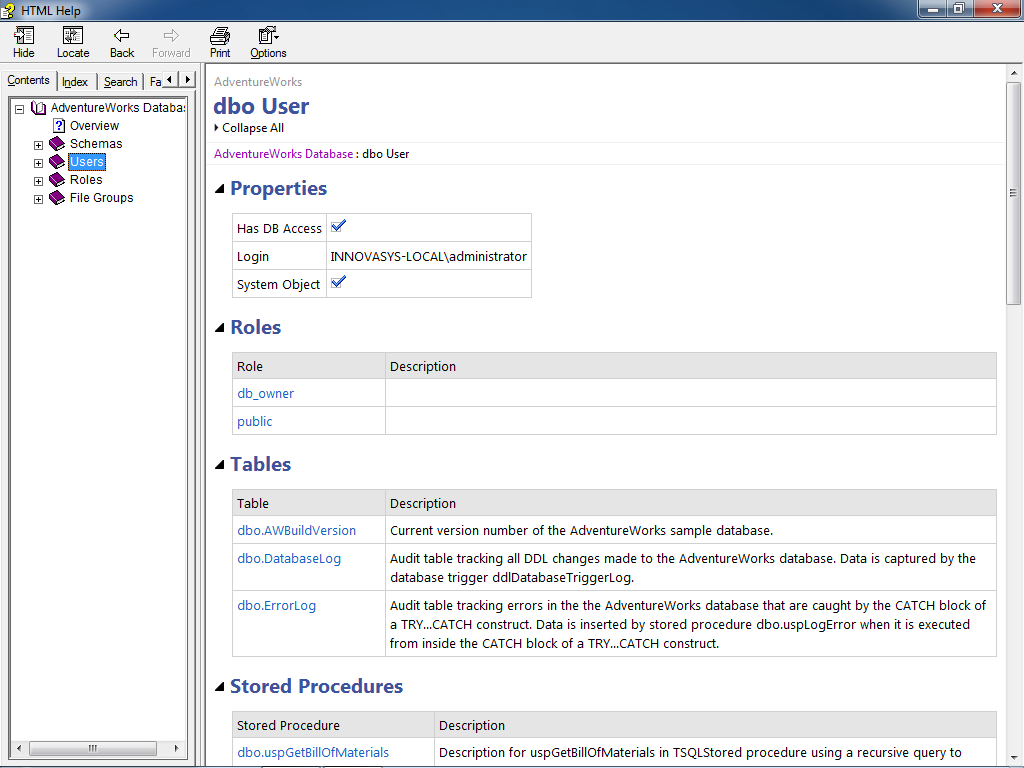Image resolution: width=1024 pixels, height=768 pixels.
Task: Switch to the Contents tab
Action: (x=28, y=80)
